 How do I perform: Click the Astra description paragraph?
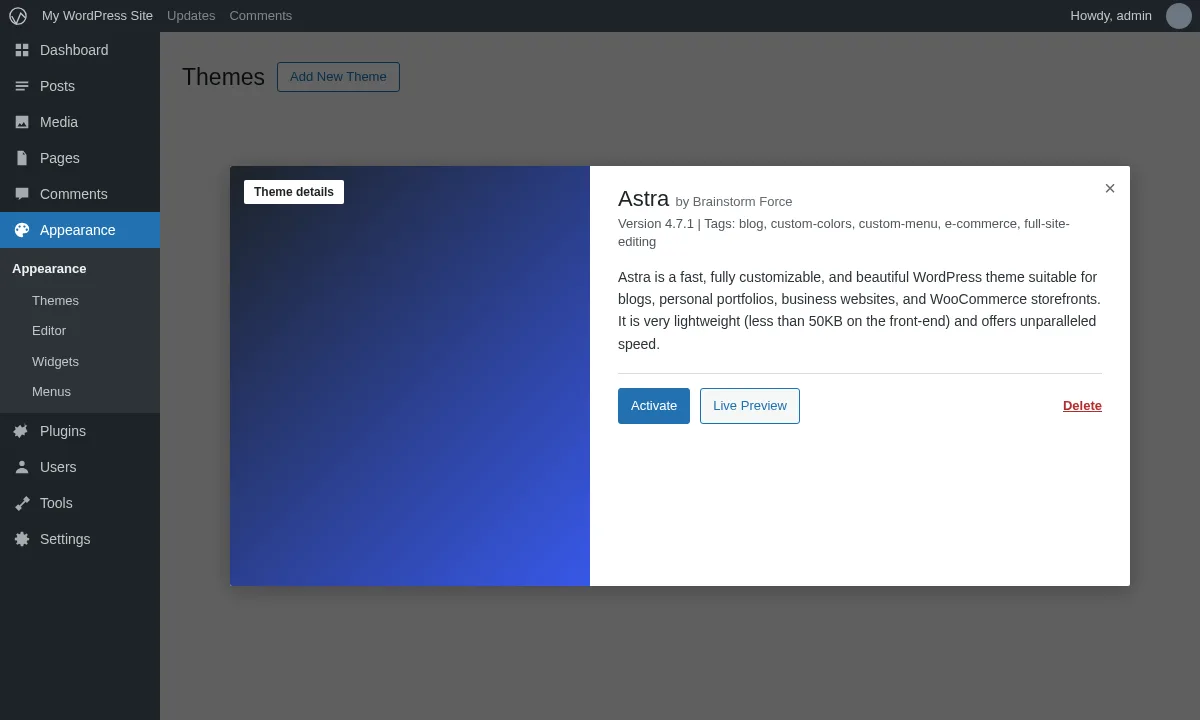[860, 310]
